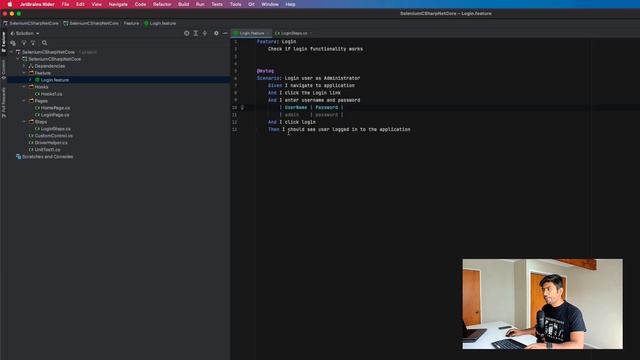
Task: Click the search magnifier in Solution explorer
Action: tap(44, 43)
